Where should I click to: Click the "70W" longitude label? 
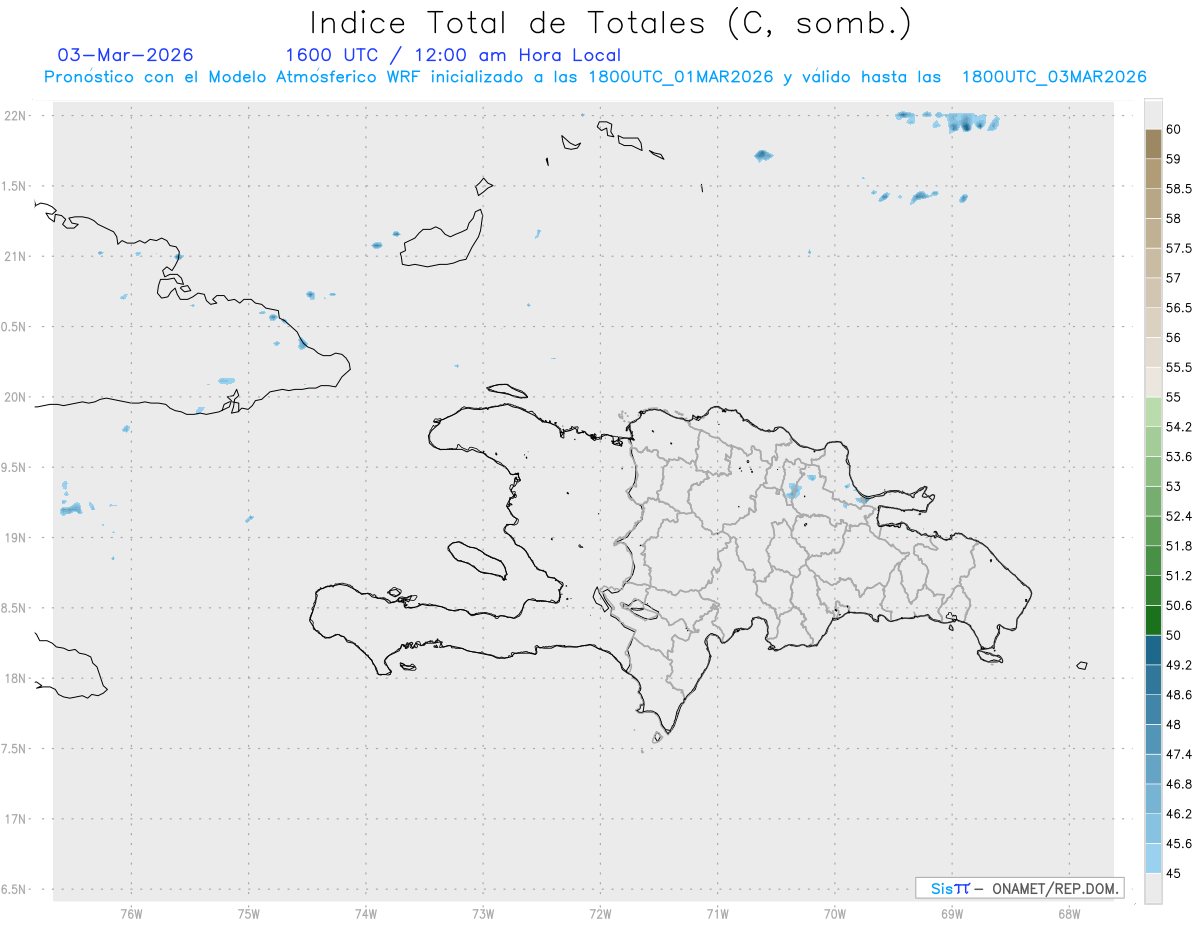click(x=835, y=913)
